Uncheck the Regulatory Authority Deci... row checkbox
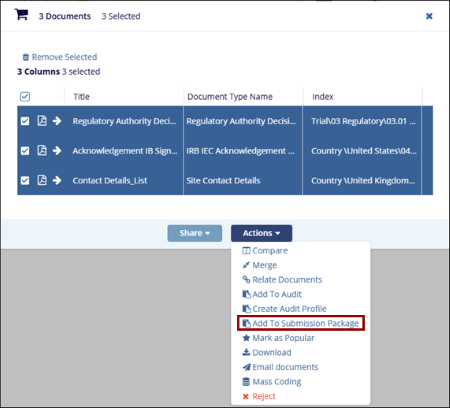 point(25,121)
